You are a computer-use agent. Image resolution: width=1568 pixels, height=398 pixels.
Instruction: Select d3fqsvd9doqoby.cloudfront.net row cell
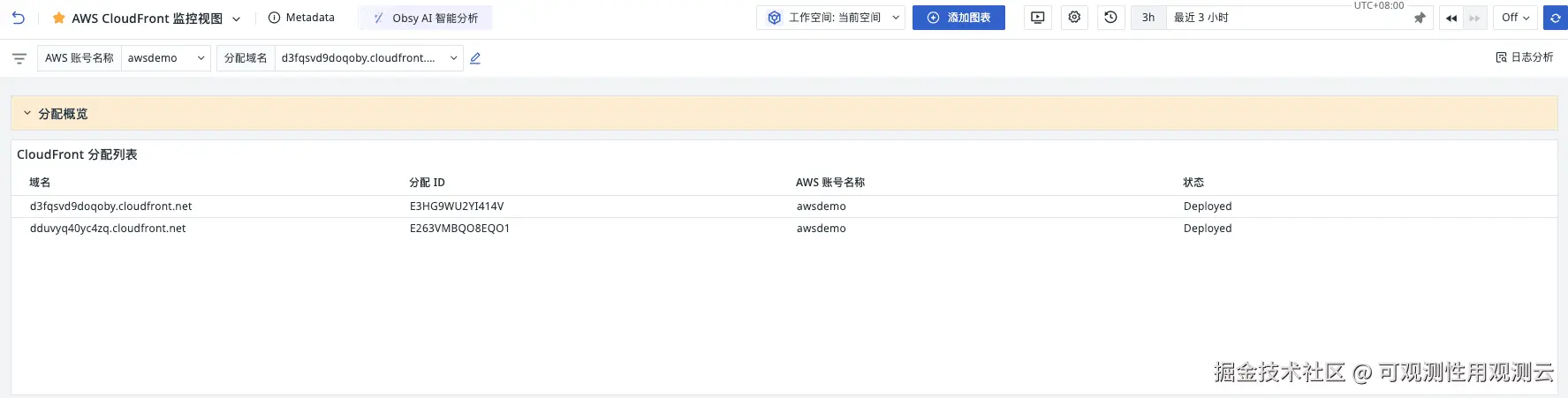(110, 207)
